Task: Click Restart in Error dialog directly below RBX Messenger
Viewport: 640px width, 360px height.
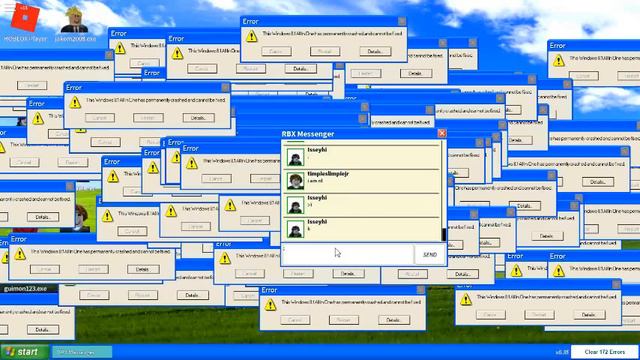Action: coord(344,320)
